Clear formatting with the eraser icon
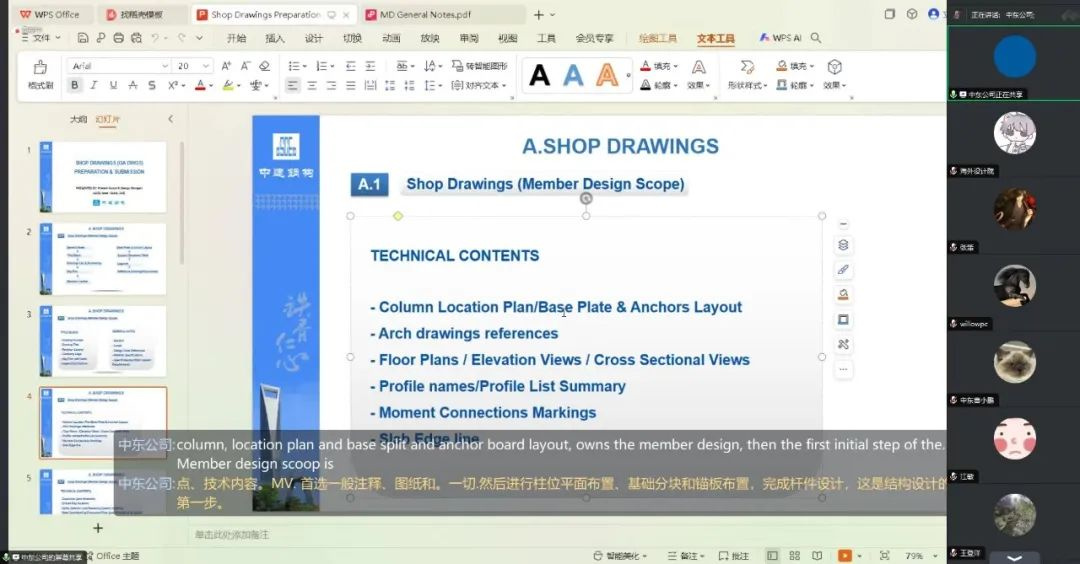Image resolution: width=1080 pixels, height=564 pixels. click(x=264, y=66)
